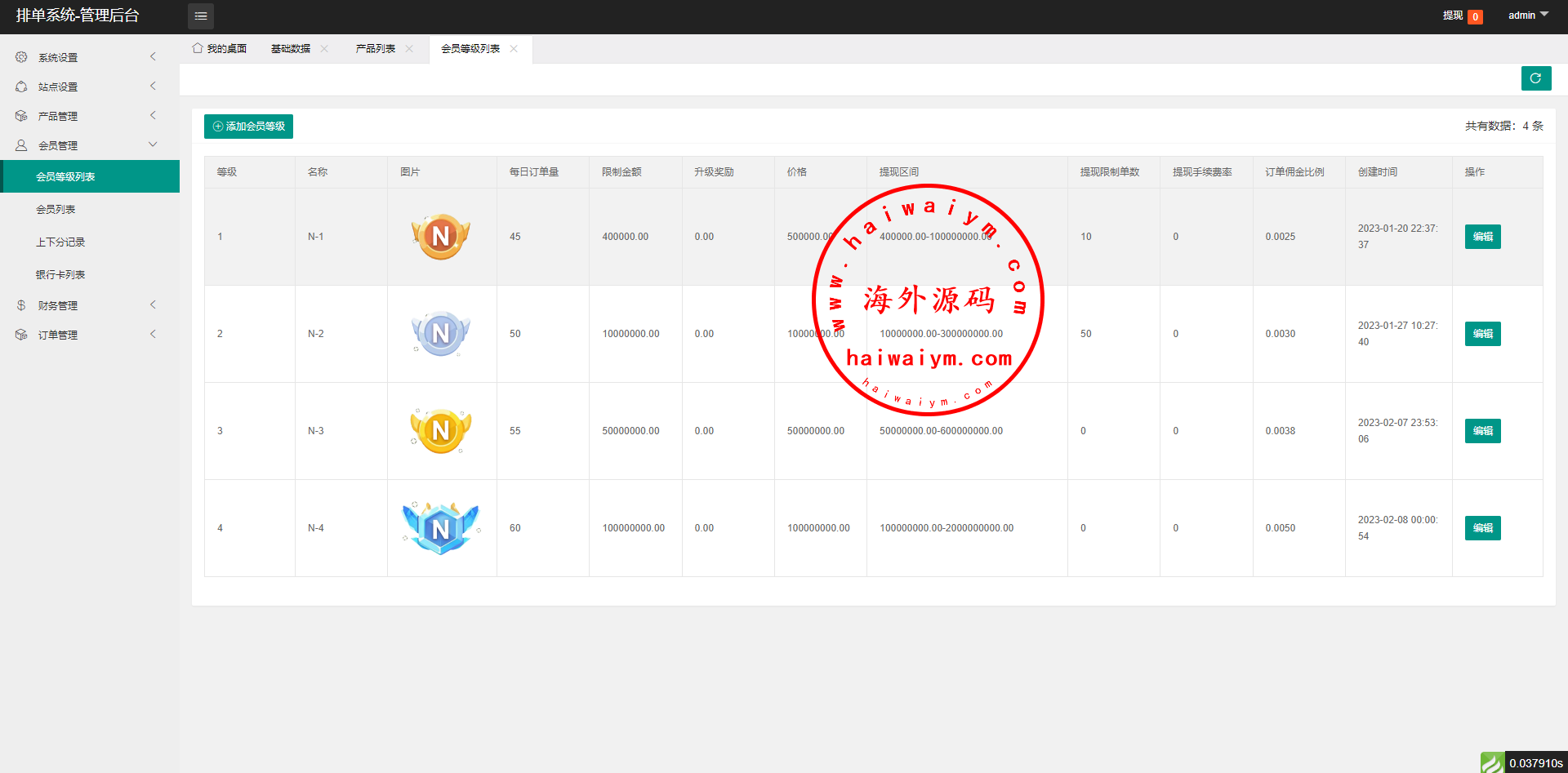Viewport: 1568px width, 773px height.
Task: Click the 添加会员等级 button
Action: tap(248, 127)
